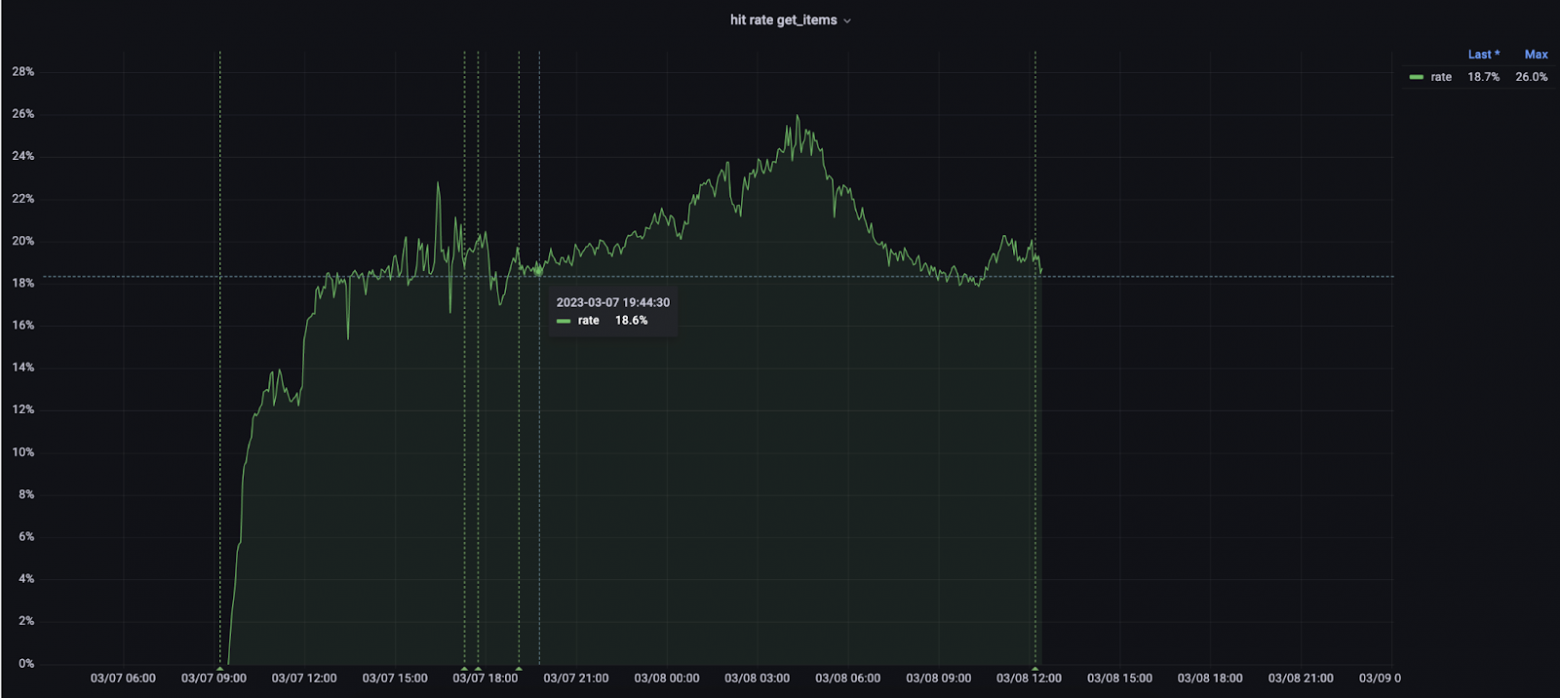Toggle the 'rate' series in legend

click(x=1441, y=77)
